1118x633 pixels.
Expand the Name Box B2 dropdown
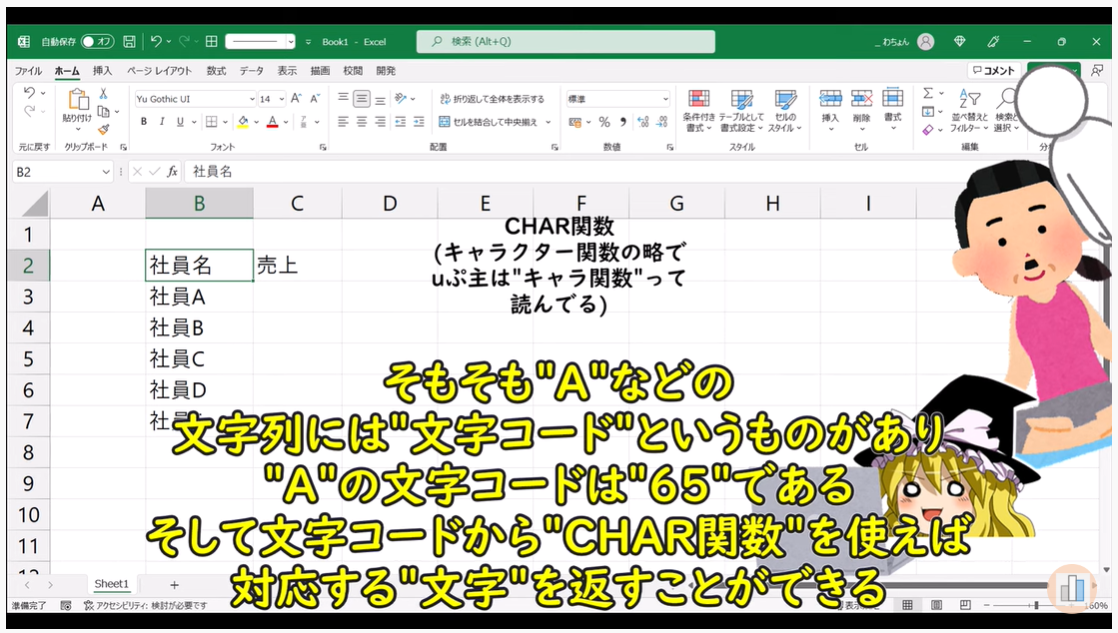point(106,172)
